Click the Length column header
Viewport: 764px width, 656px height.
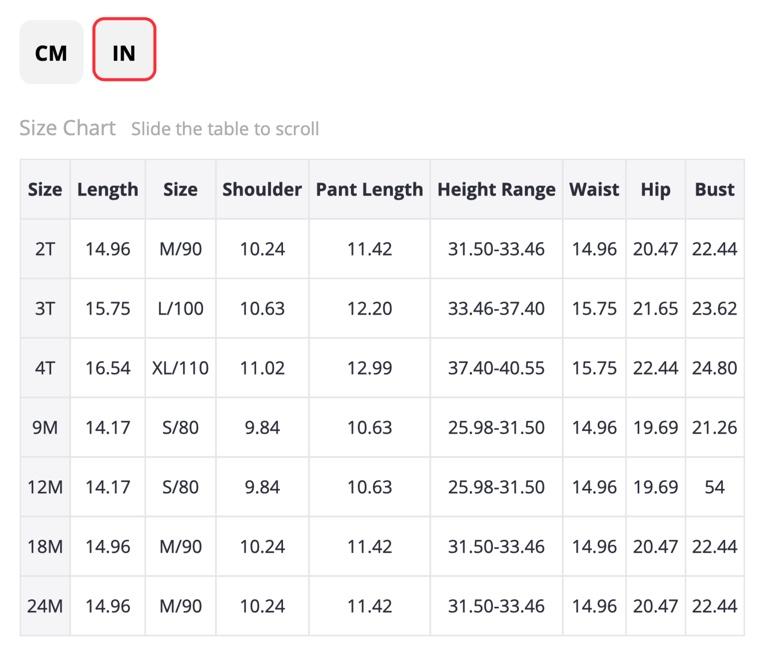click(108, 189)
